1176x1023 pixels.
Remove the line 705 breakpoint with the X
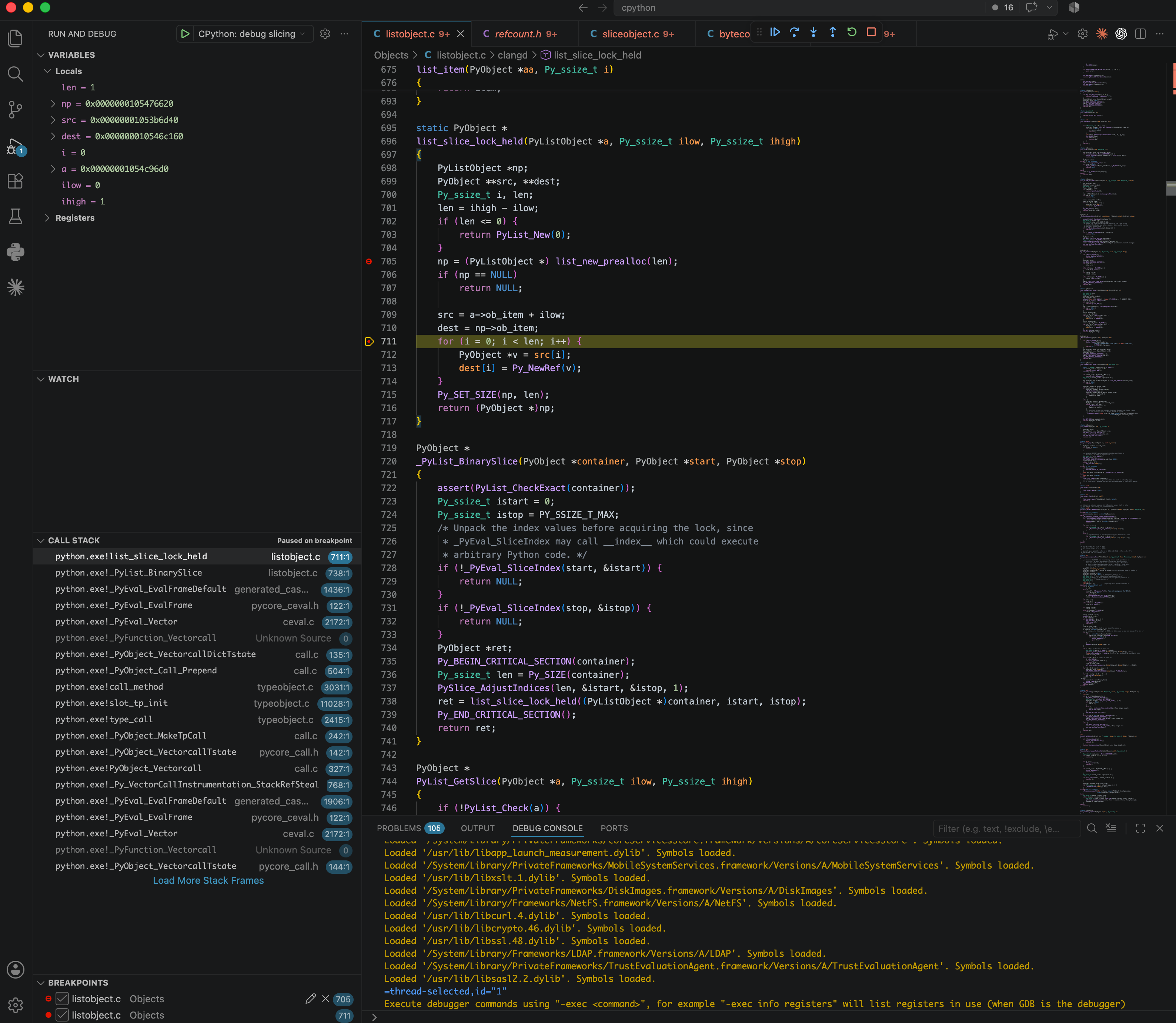click(x=325, y=999)
